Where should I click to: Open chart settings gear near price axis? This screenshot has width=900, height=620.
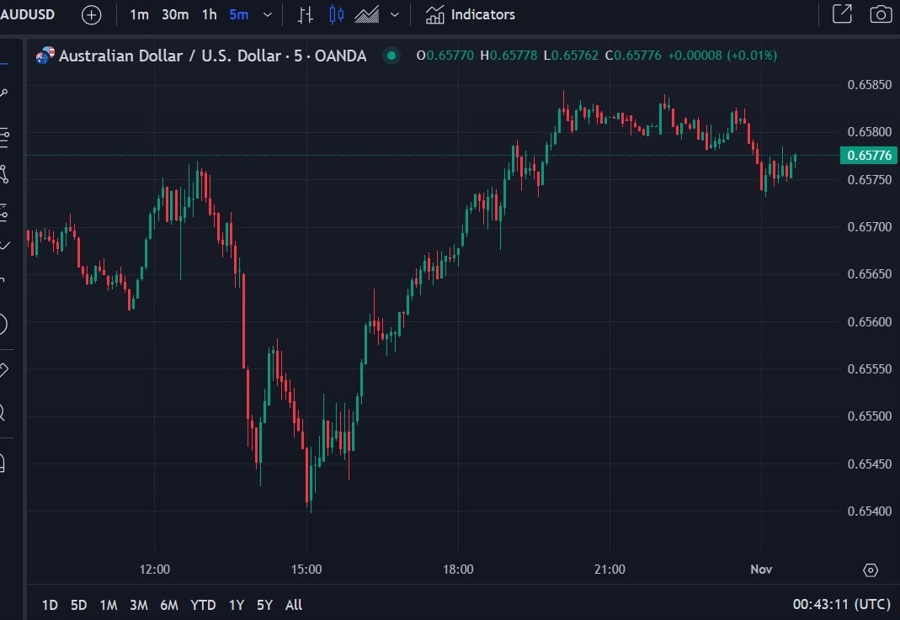(870, 570)
